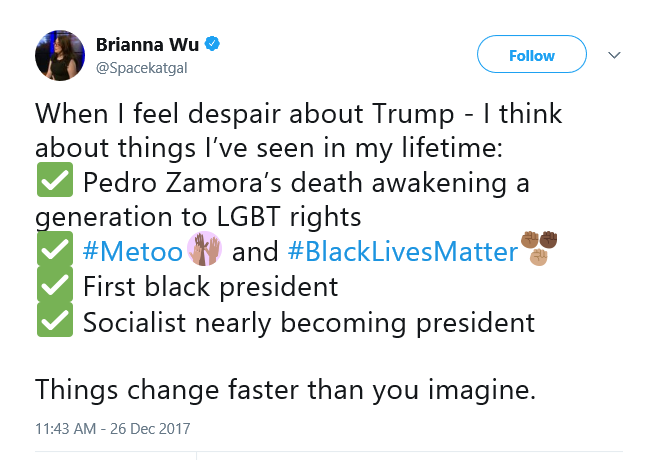Click the raised fists emoji after #BlackLivesMatter

539,248
